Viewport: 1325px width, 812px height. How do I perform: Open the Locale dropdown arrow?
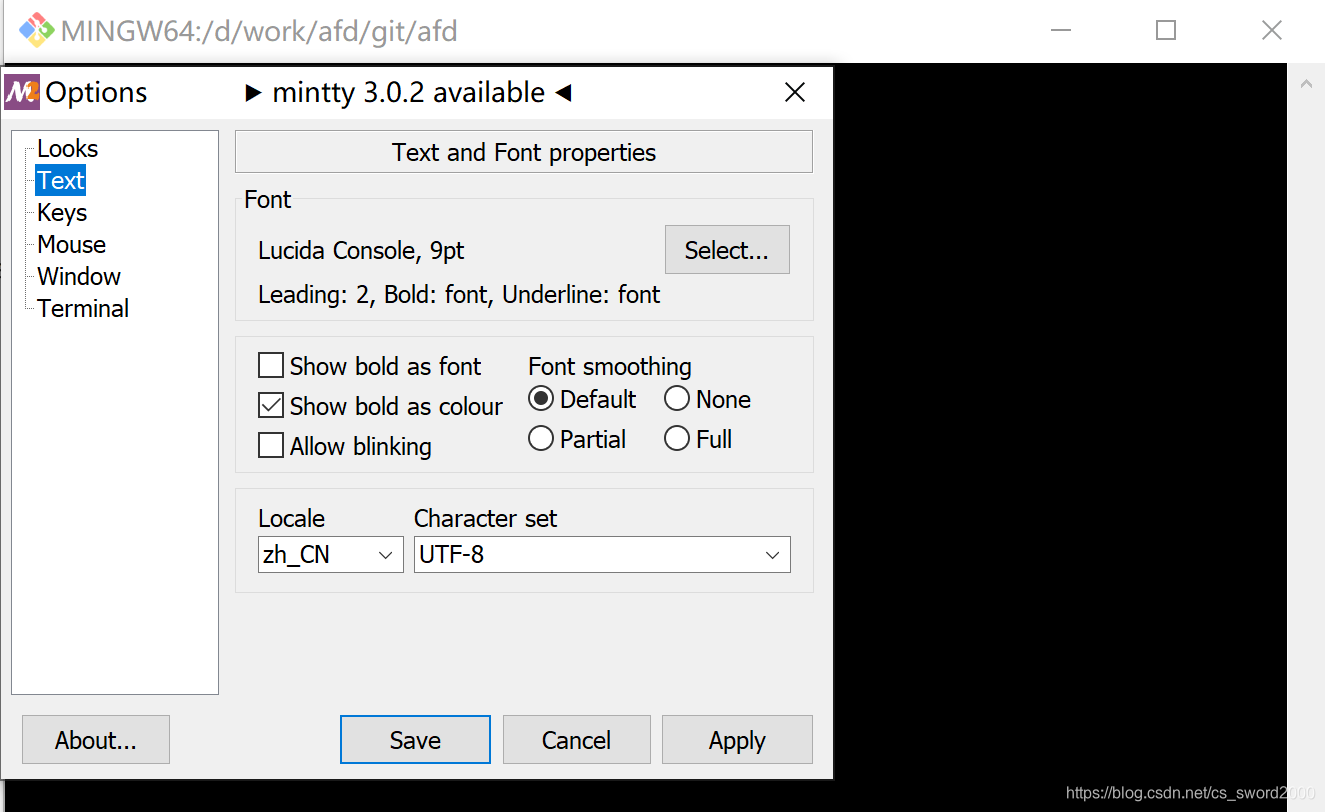coord(386,555)
